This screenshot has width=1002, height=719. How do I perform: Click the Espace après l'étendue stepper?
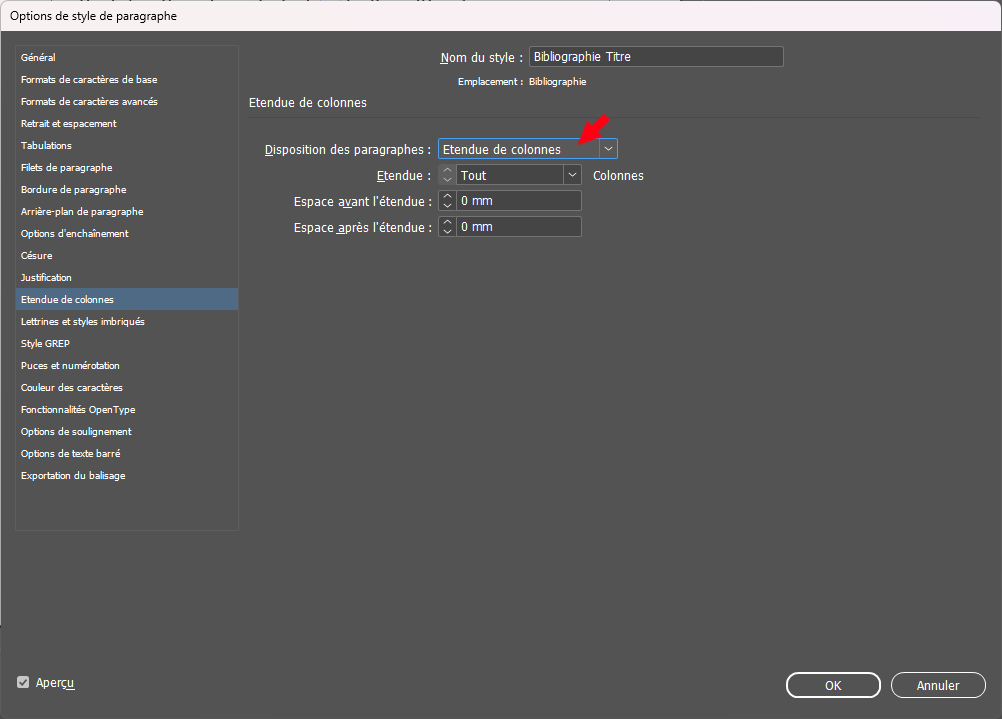pos(447,227)
